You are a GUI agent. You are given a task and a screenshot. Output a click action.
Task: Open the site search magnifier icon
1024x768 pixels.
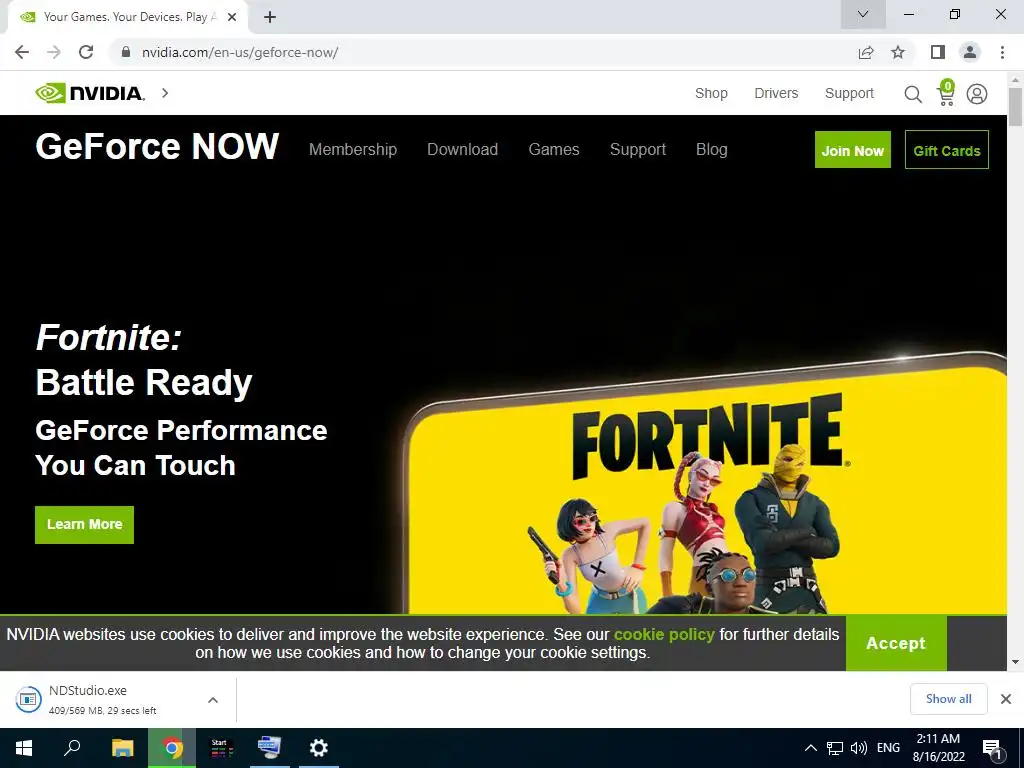coord(913,95)
